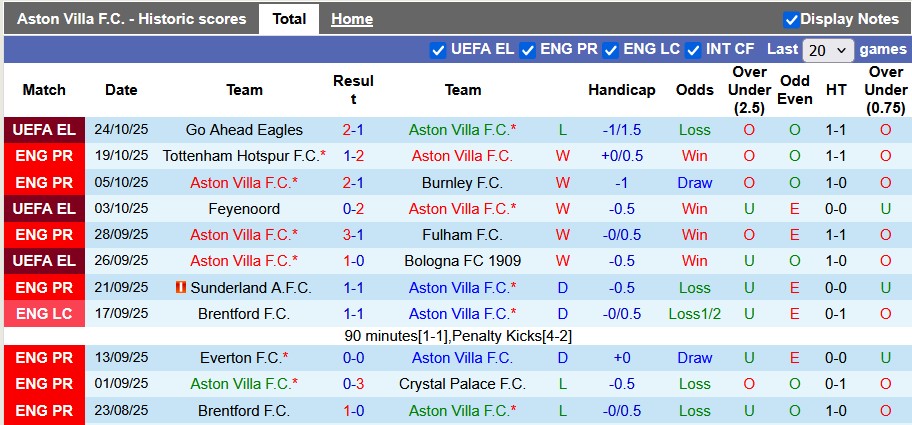This screenshot has height=425, width=912.
Task: Click the 2-1 result of the Burnley match
Action: [353, 183]
